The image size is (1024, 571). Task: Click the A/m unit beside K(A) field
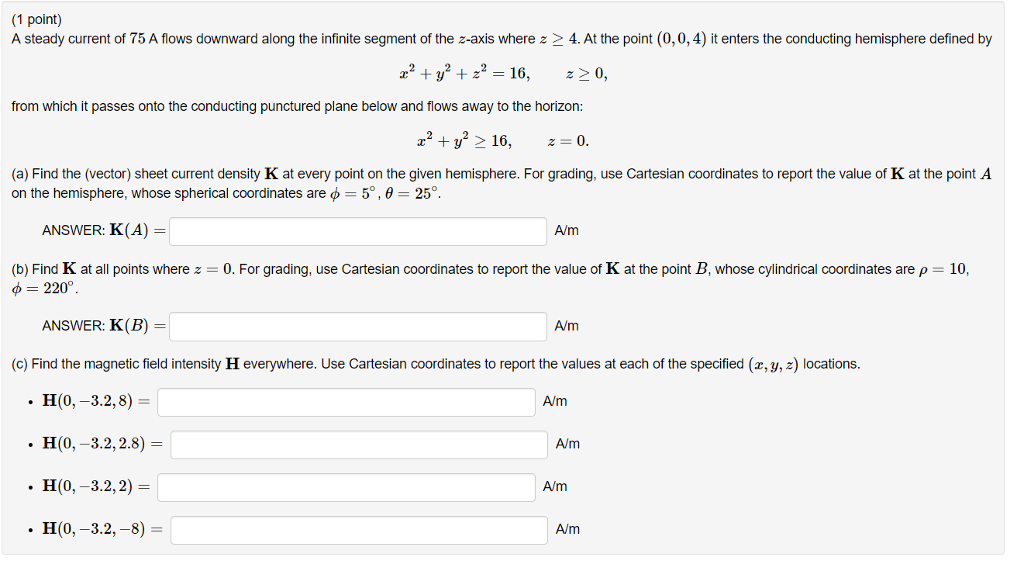click(x=566, y=231)
